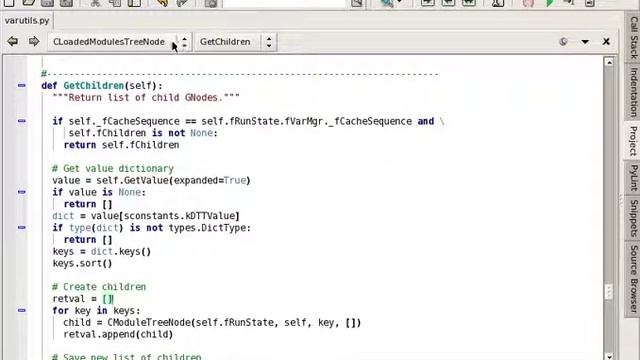The height and width of the screenshot is (360, 640).
Task: Collapse fold at def GetChildren
Action: pos(22,85)
